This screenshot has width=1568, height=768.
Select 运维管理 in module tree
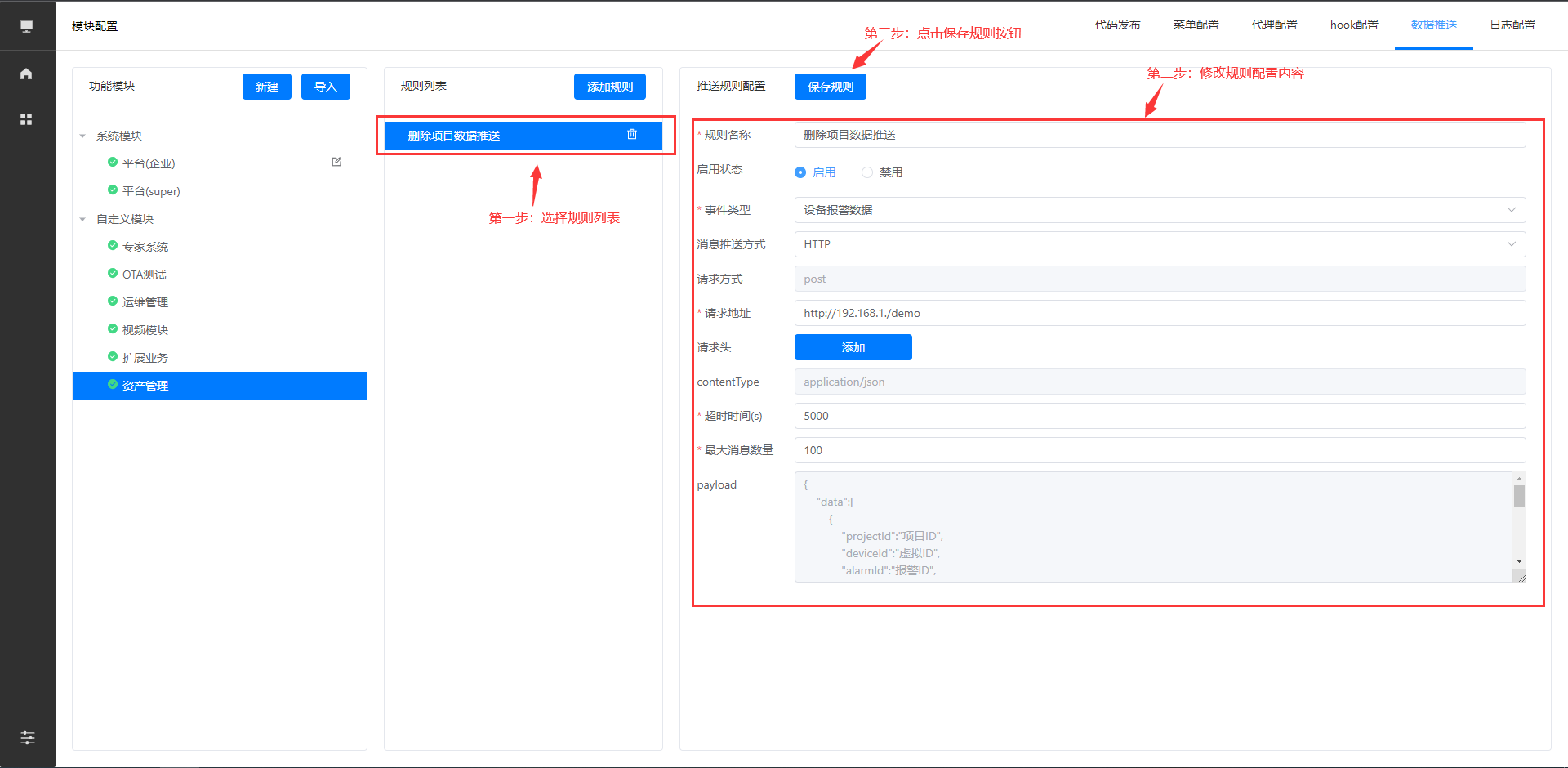145,302
